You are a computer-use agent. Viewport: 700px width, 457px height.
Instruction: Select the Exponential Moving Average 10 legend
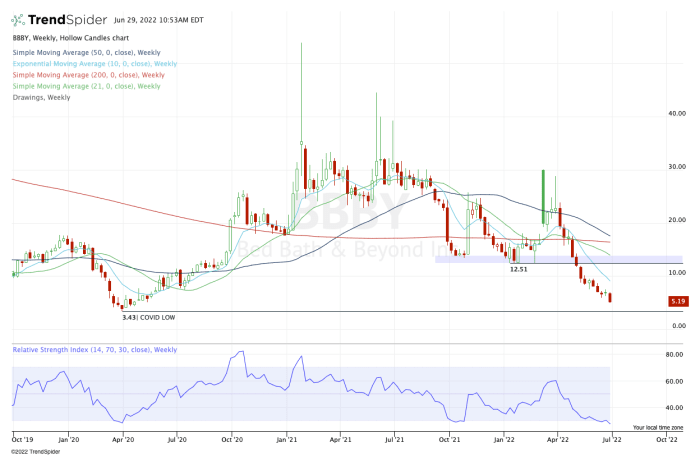point(95,64)
